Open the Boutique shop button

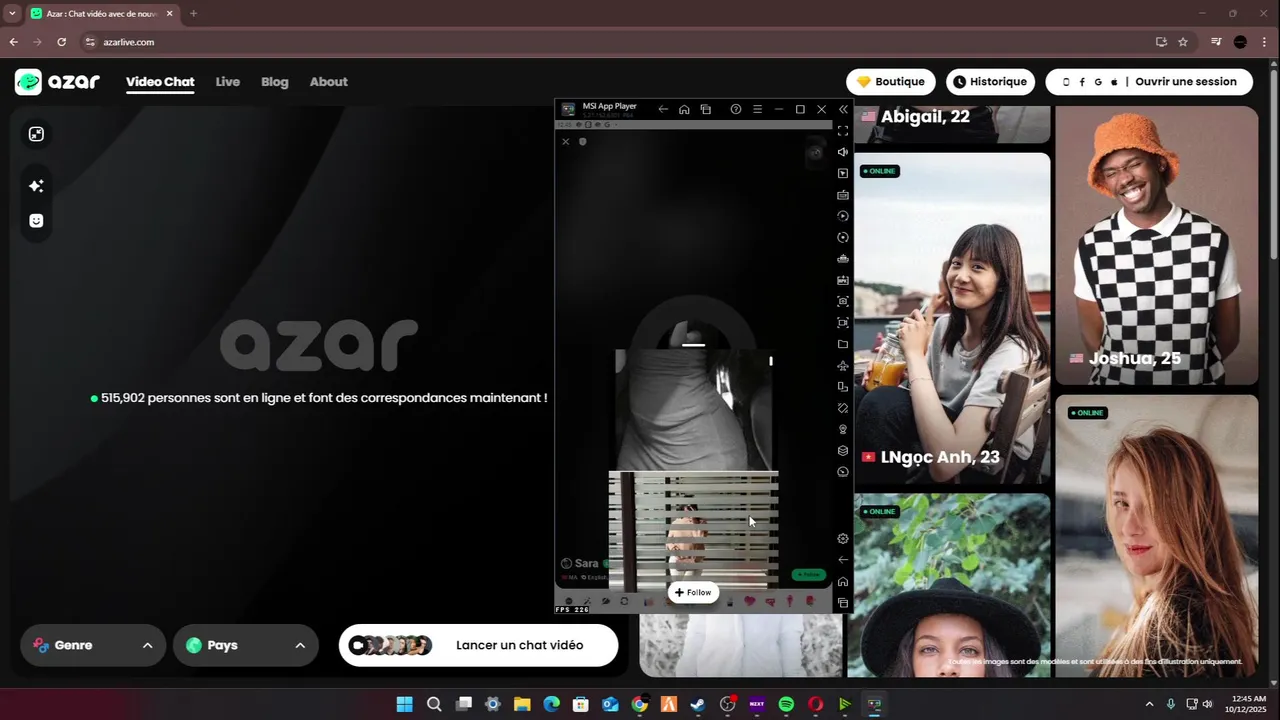pyautogui.click(x=891, y=82)
